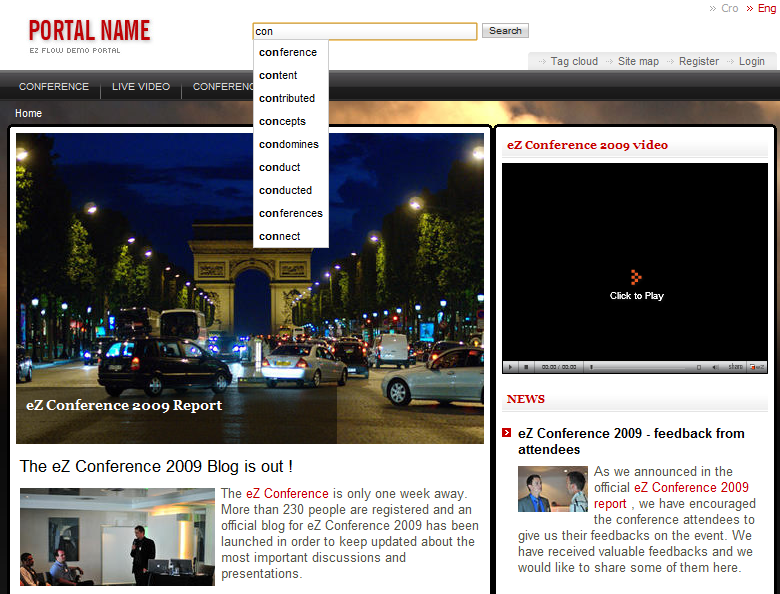
Task: Click into the search input field containing 'con'
Action: [x=365, y=31]
